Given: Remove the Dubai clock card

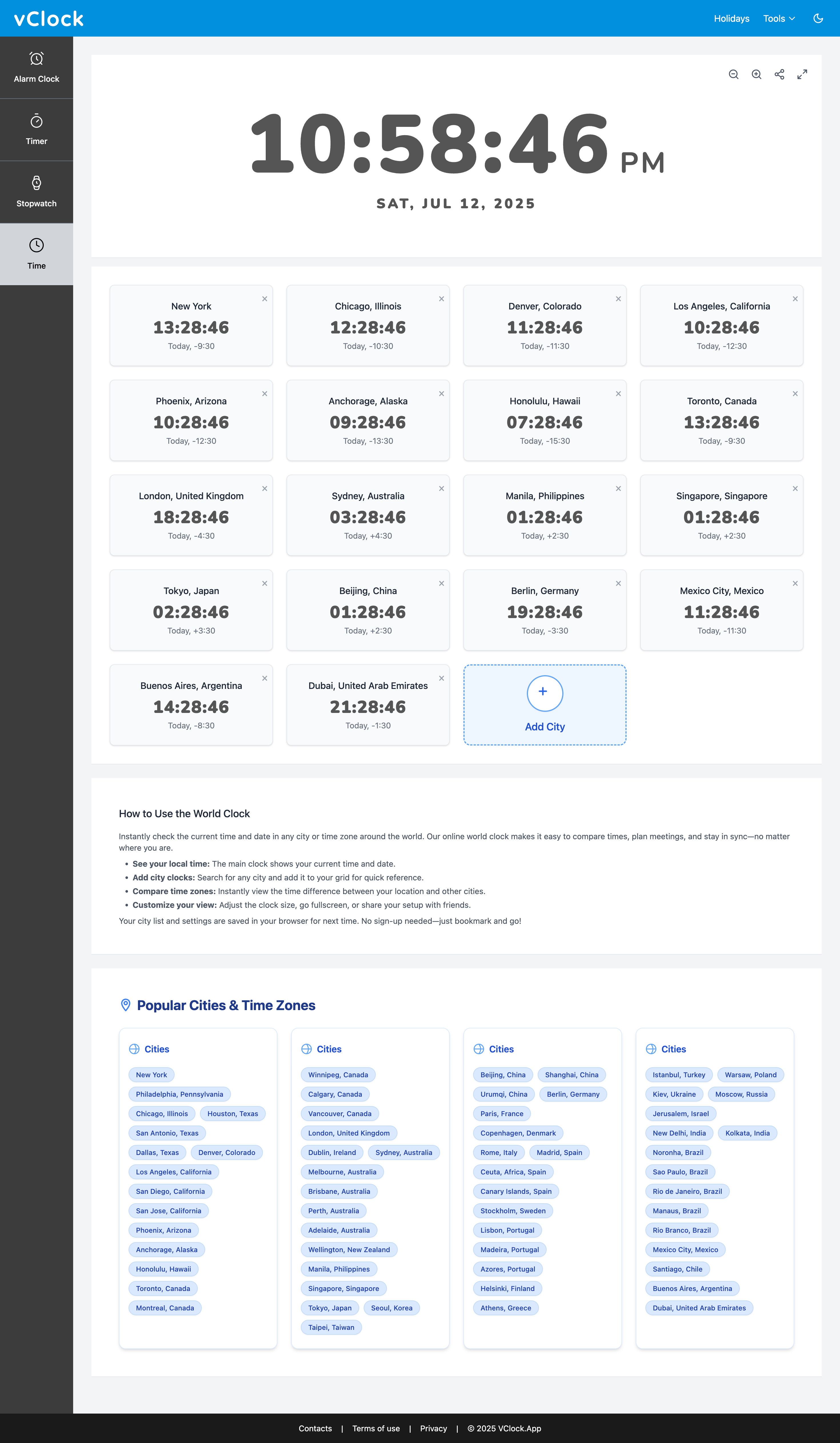Looking at the screenshot, I should pos(441,679).
